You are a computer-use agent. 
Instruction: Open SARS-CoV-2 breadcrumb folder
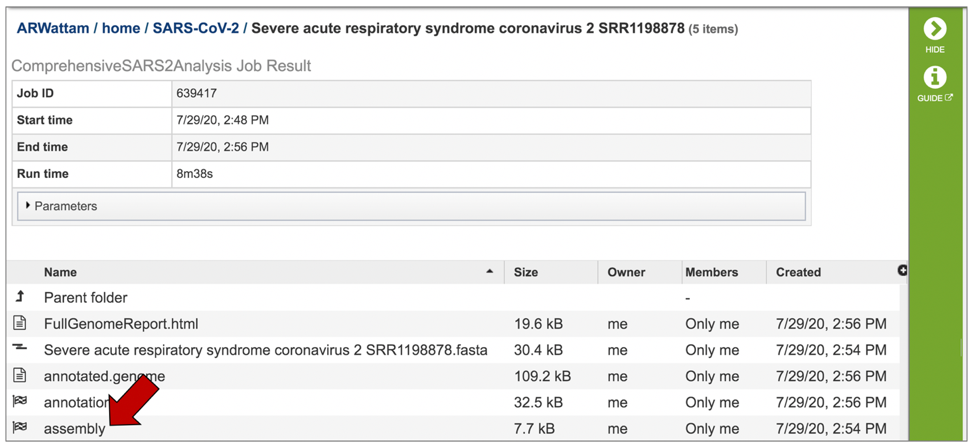pos(196,29)
